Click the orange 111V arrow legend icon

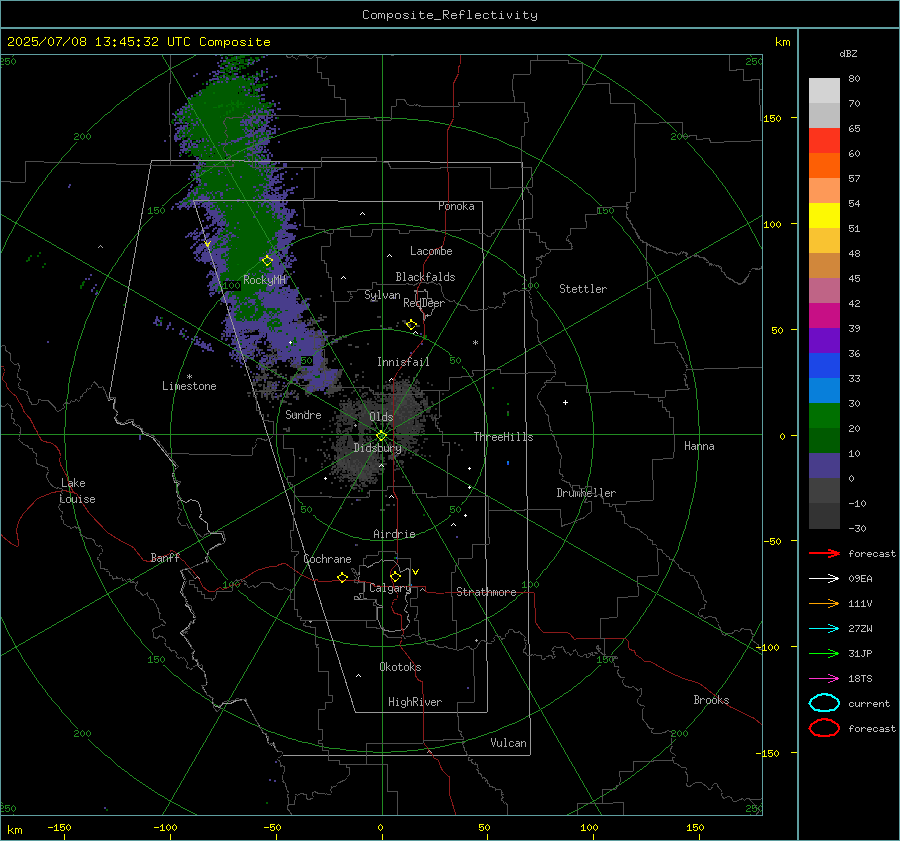(x=824, y=603)
